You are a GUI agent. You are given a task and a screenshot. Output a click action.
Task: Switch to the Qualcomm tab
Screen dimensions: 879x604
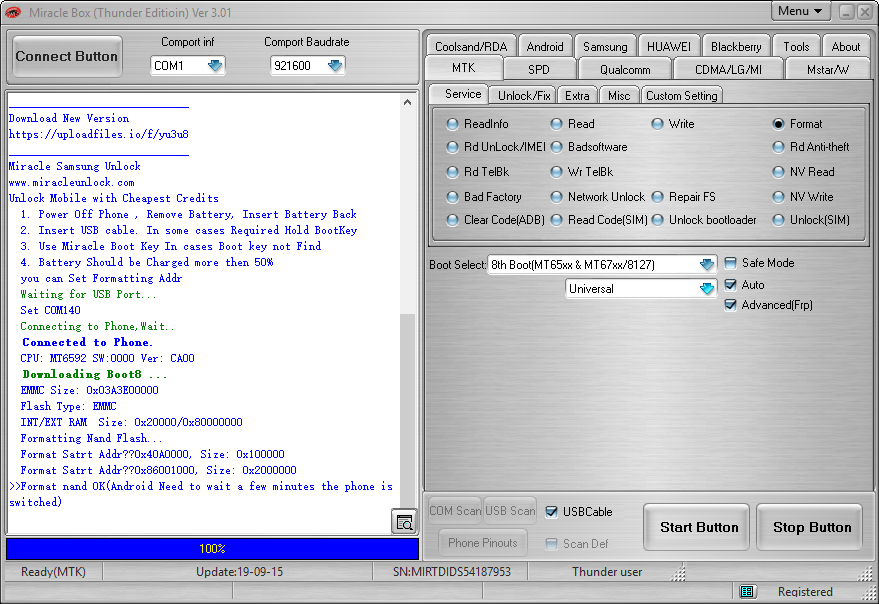click(625, 70)
